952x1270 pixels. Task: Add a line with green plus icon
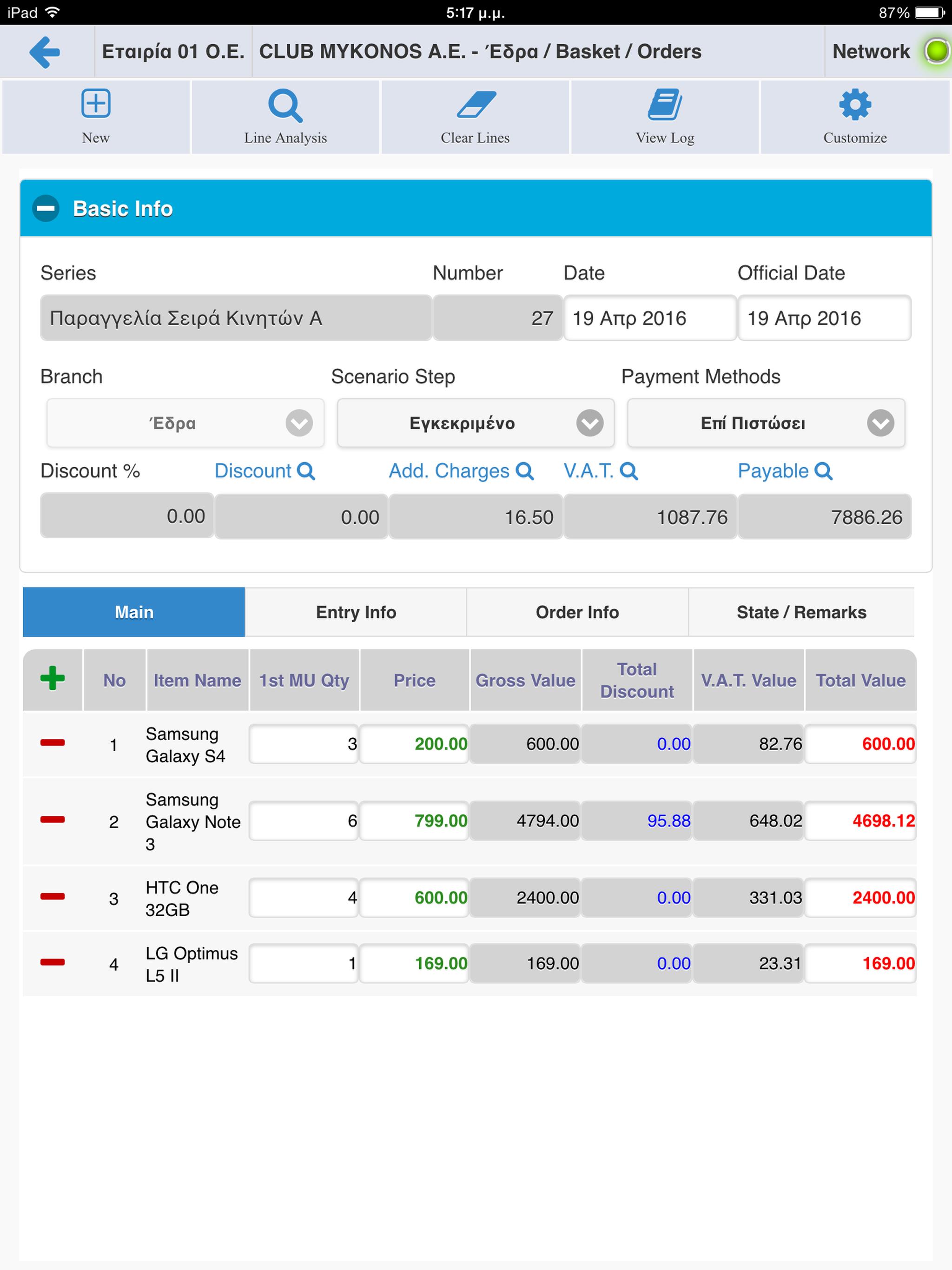pos(52,678)
